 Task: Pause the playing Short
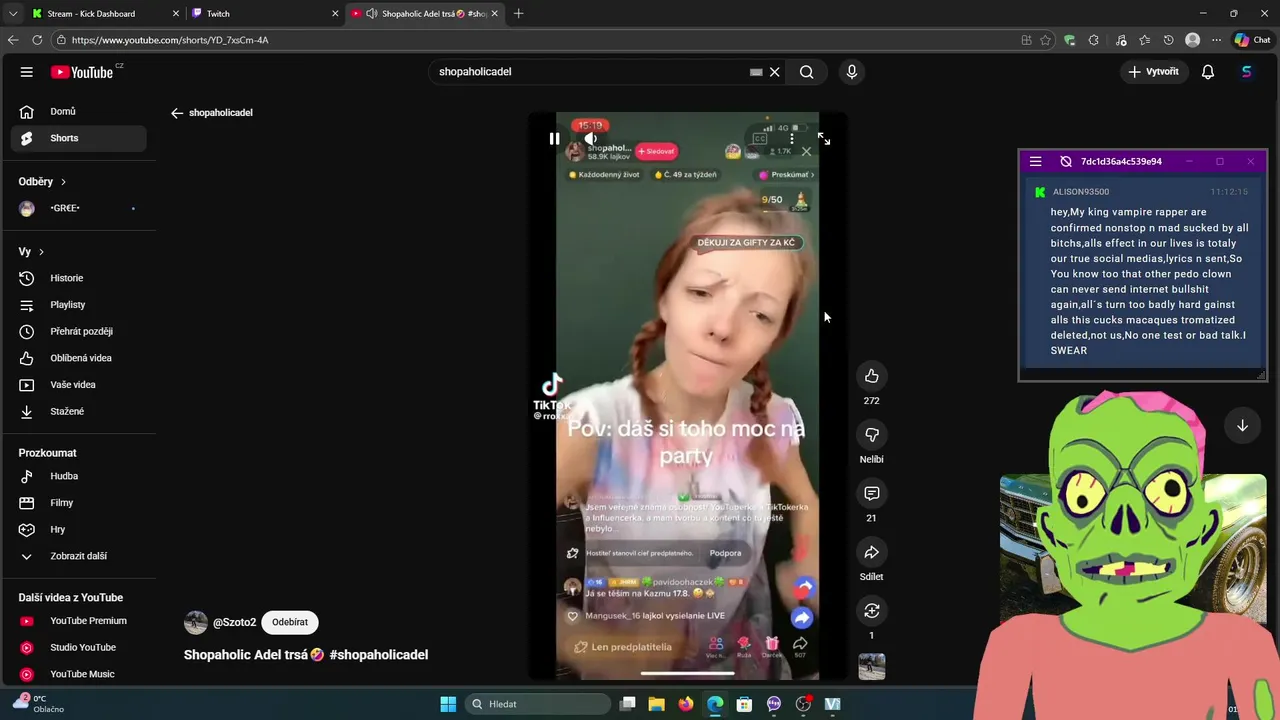pyautogui.click(x=554, y=139)
